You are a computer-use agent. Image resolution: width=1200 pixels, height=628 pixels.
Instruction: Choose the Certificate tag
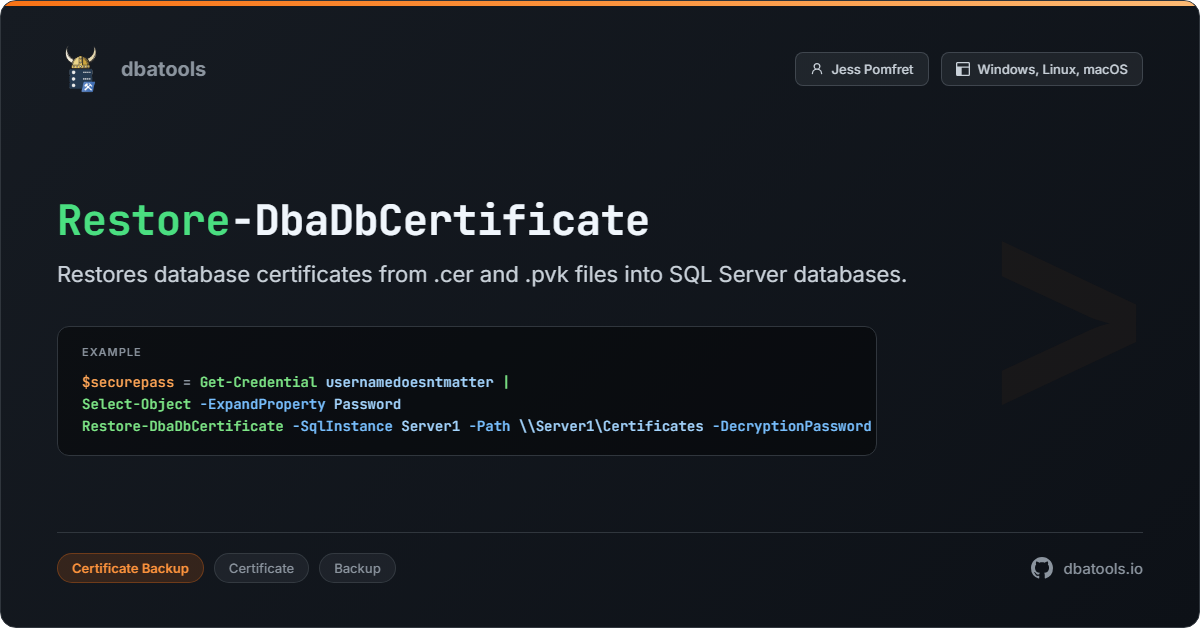(261, 568)
